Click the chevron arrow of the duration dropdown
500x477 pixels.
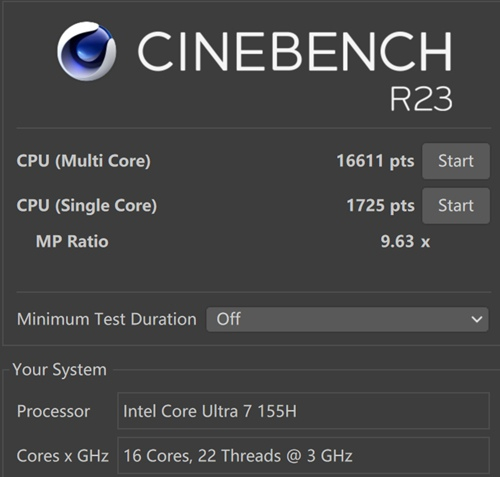coord(477,319)
